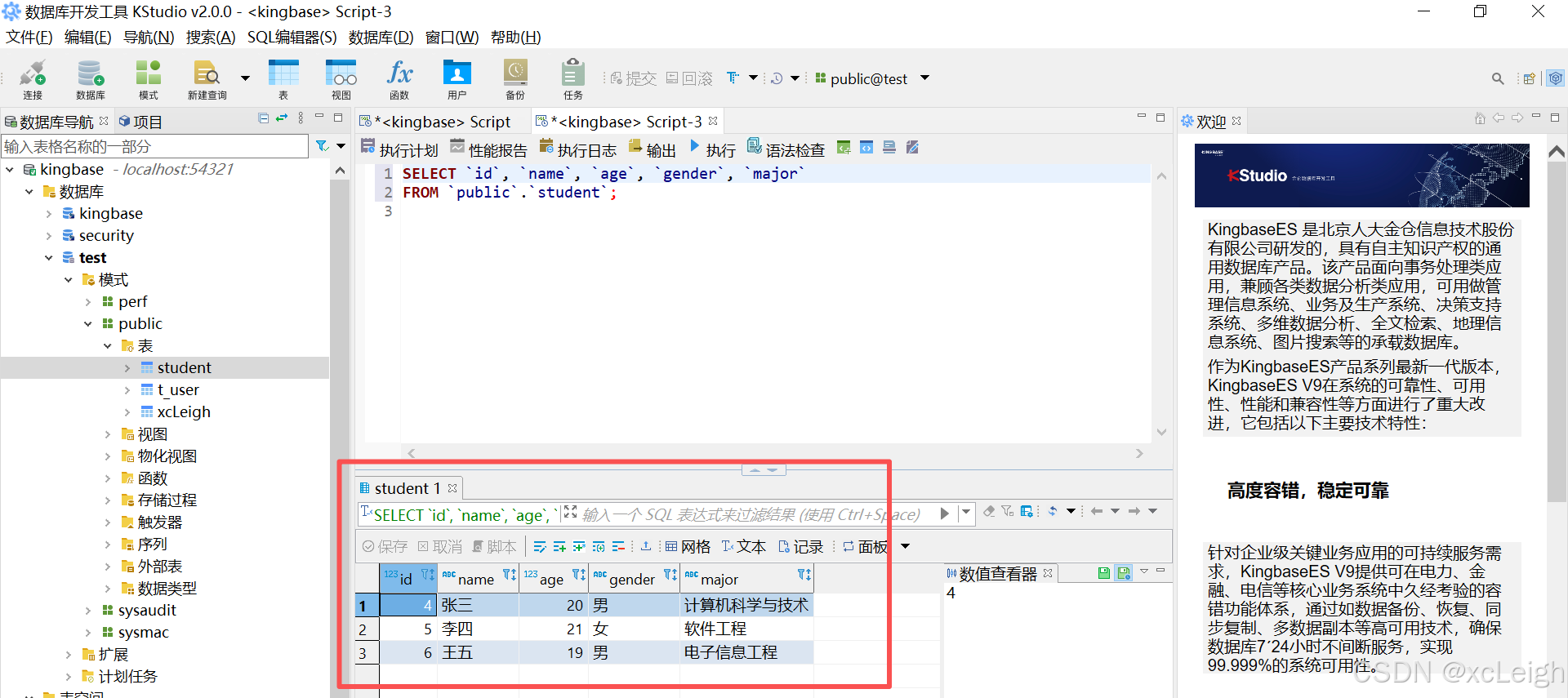1568x698 pixels.
Task: Click the sort/filter icon on the name column
Action: tap(510, 576)
